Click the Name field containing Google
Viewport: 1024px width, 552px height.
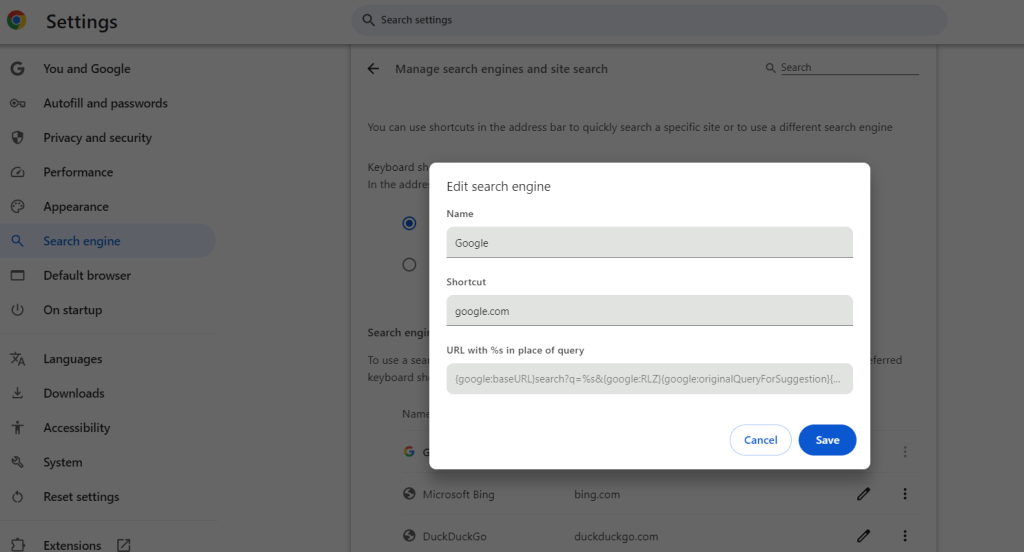click(649, 242)
